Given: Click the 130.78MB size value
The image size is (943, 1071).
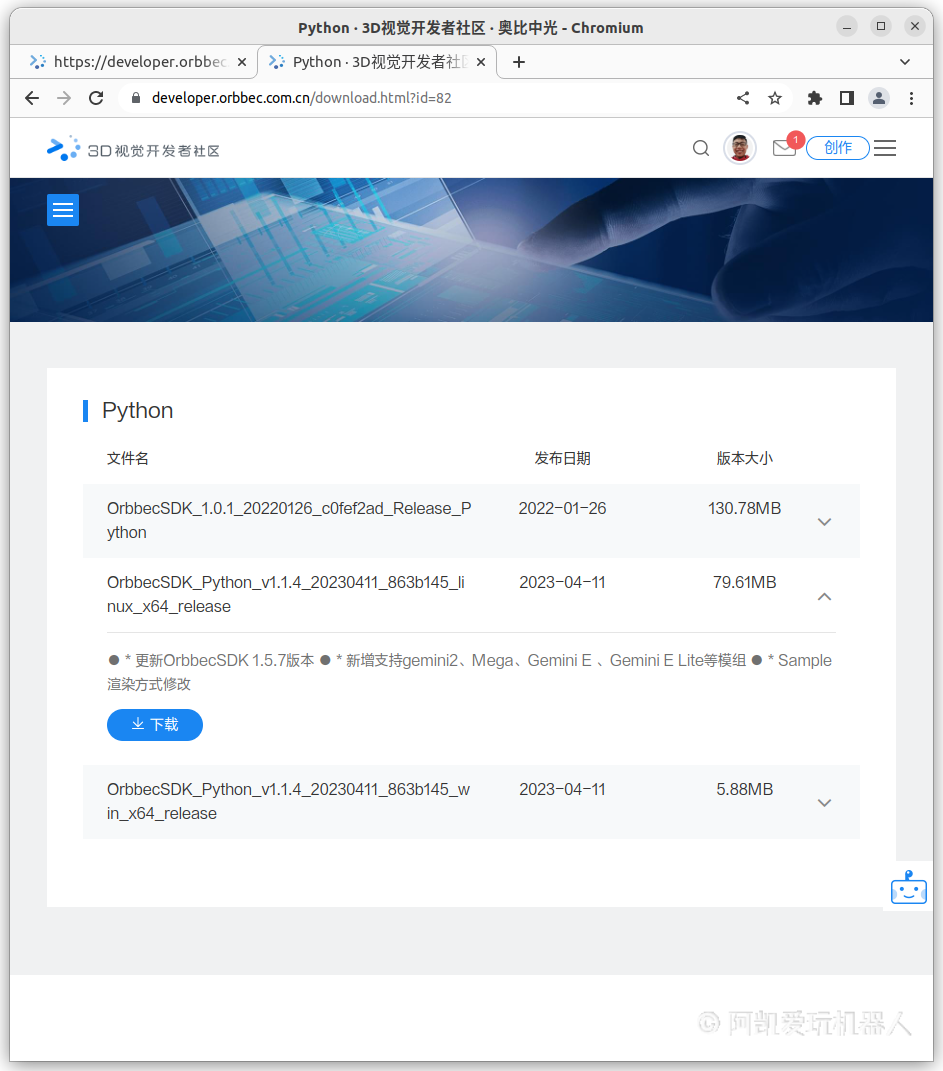Looking at the screenshot, I should 744,509.
